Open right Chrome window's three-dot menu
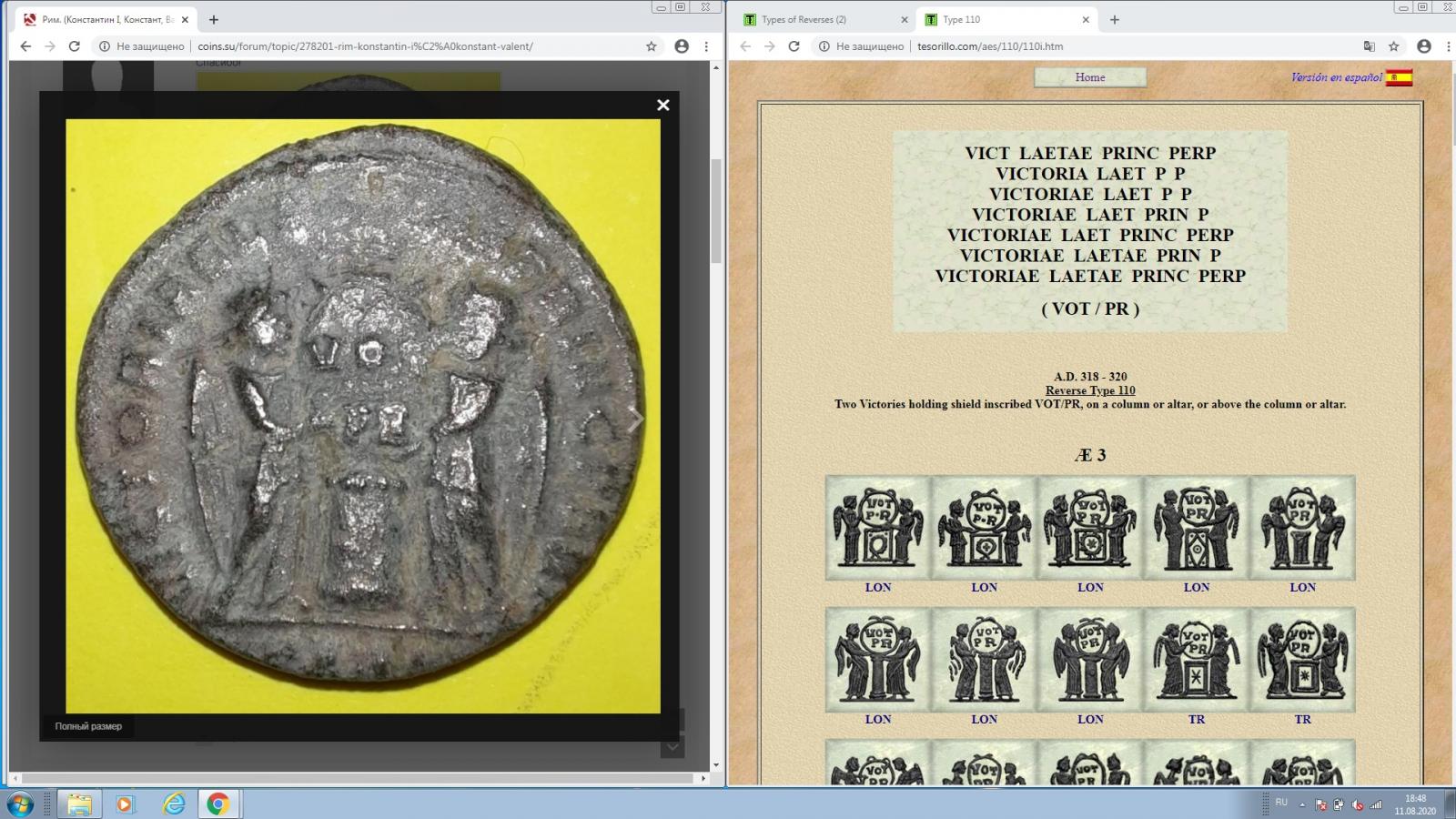Screen dimensions: 1456x819 (1448, 46)
